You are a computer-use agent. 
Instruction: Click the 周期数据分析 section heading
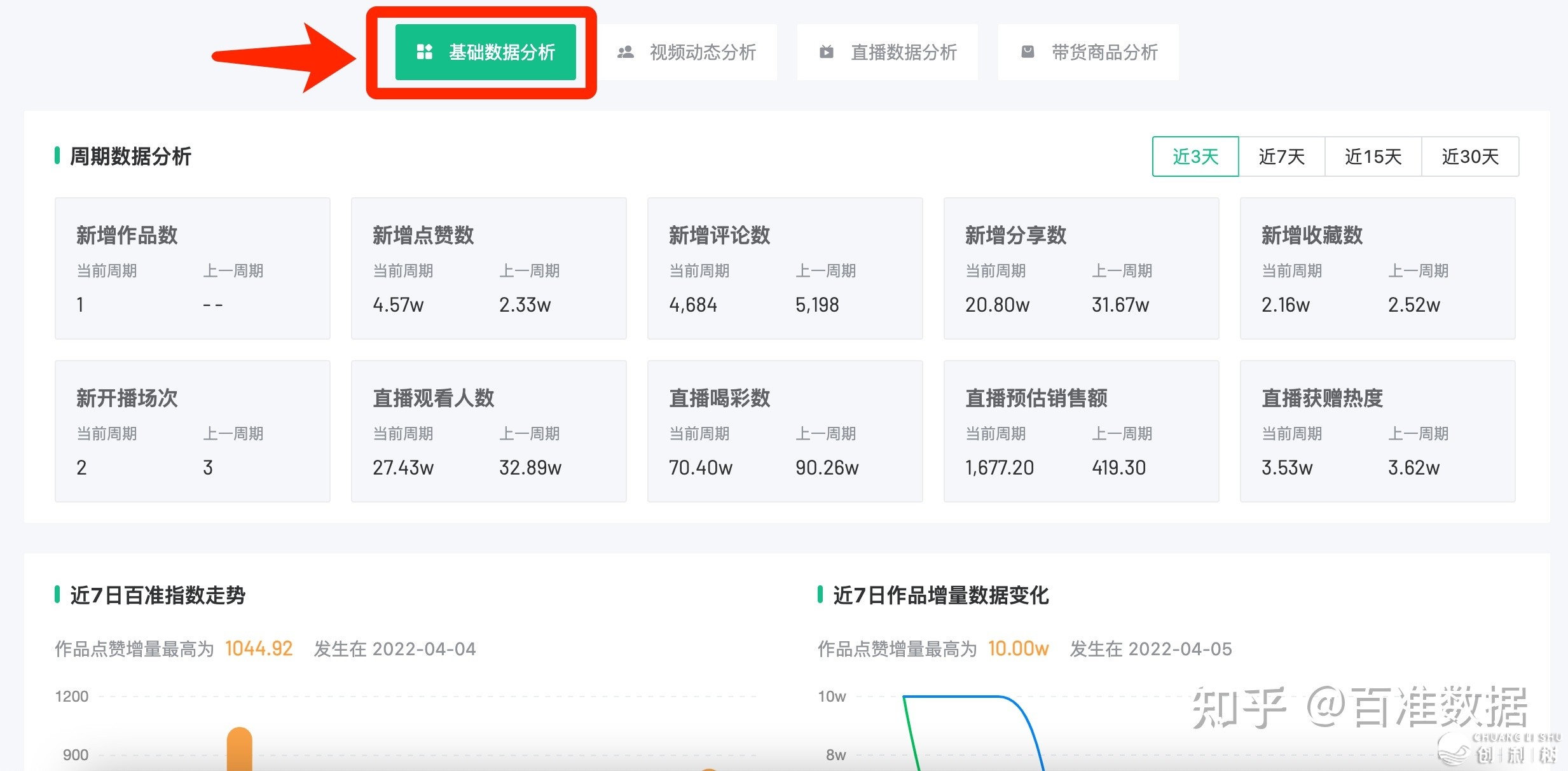tap(130, 156)
